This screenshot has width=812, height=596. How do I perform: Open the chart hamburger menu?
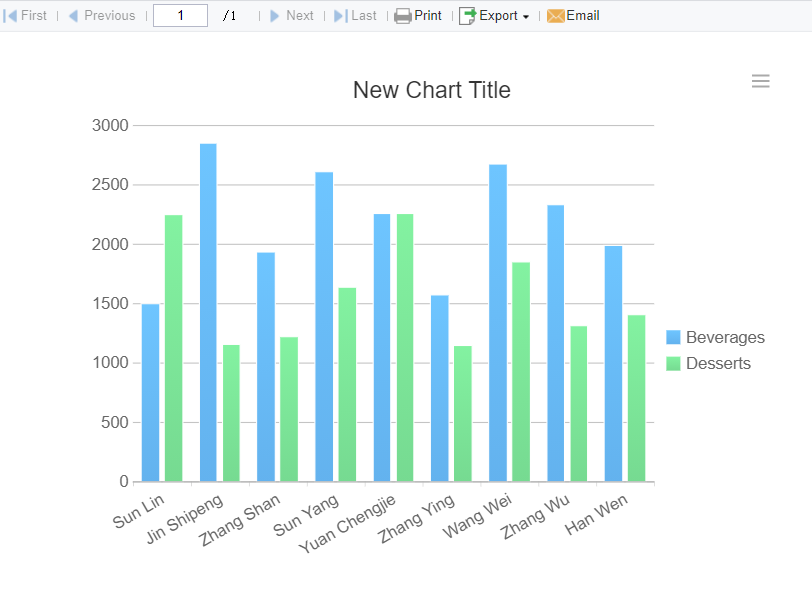pos(761,81)
